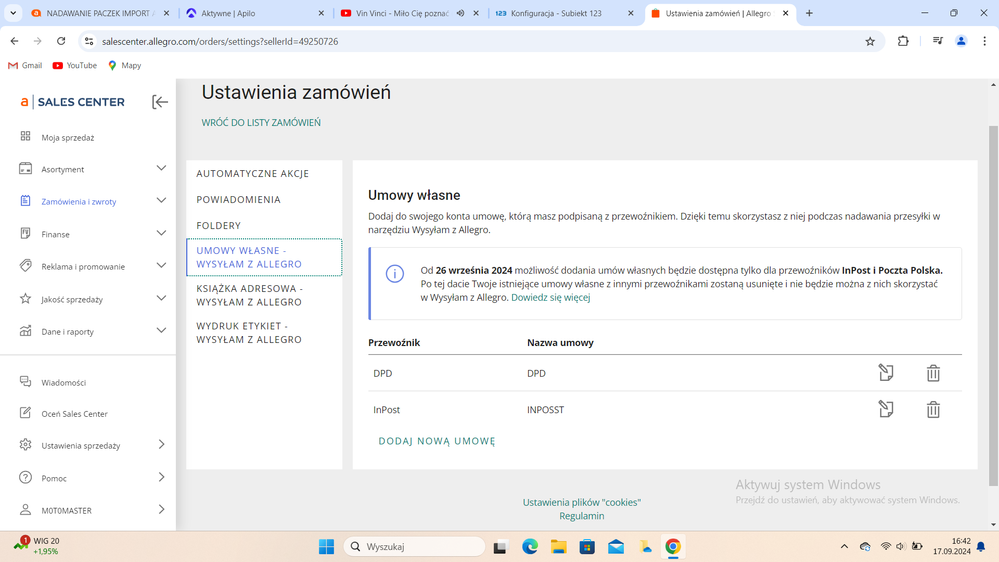This screenshot has width=999, height=562.
Task: Select Foldery settings tab
Action: [x=219, y=226]
